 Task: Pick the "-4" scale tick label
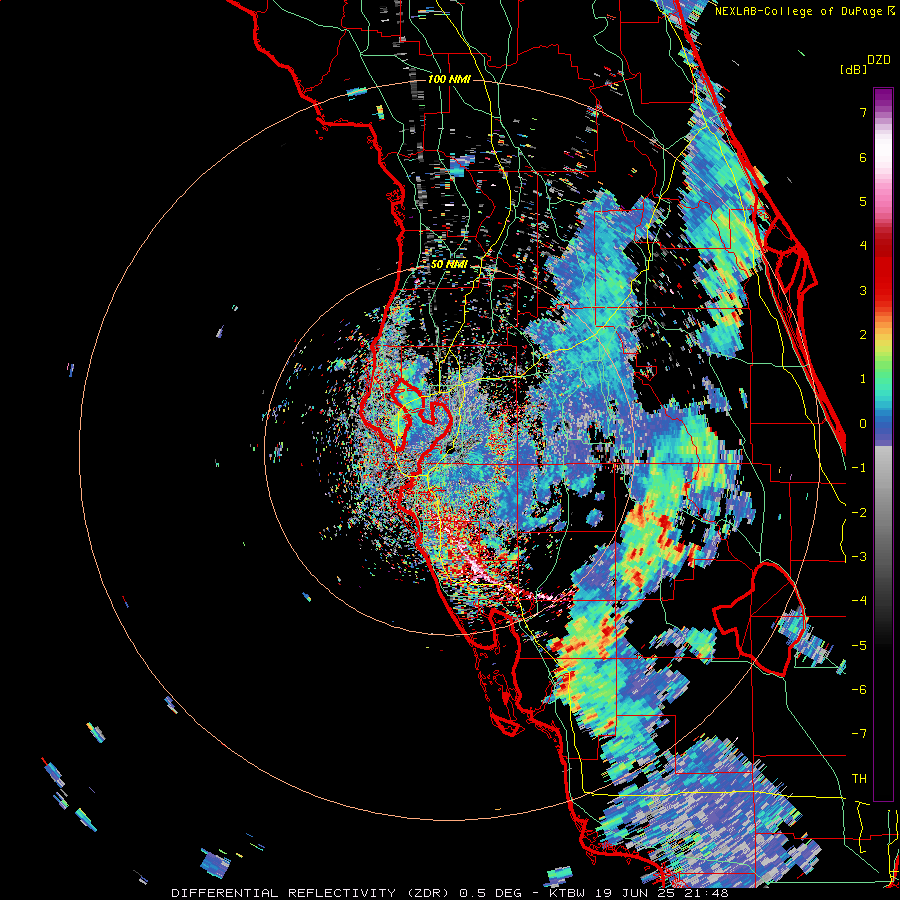click(x=859, y=601)
